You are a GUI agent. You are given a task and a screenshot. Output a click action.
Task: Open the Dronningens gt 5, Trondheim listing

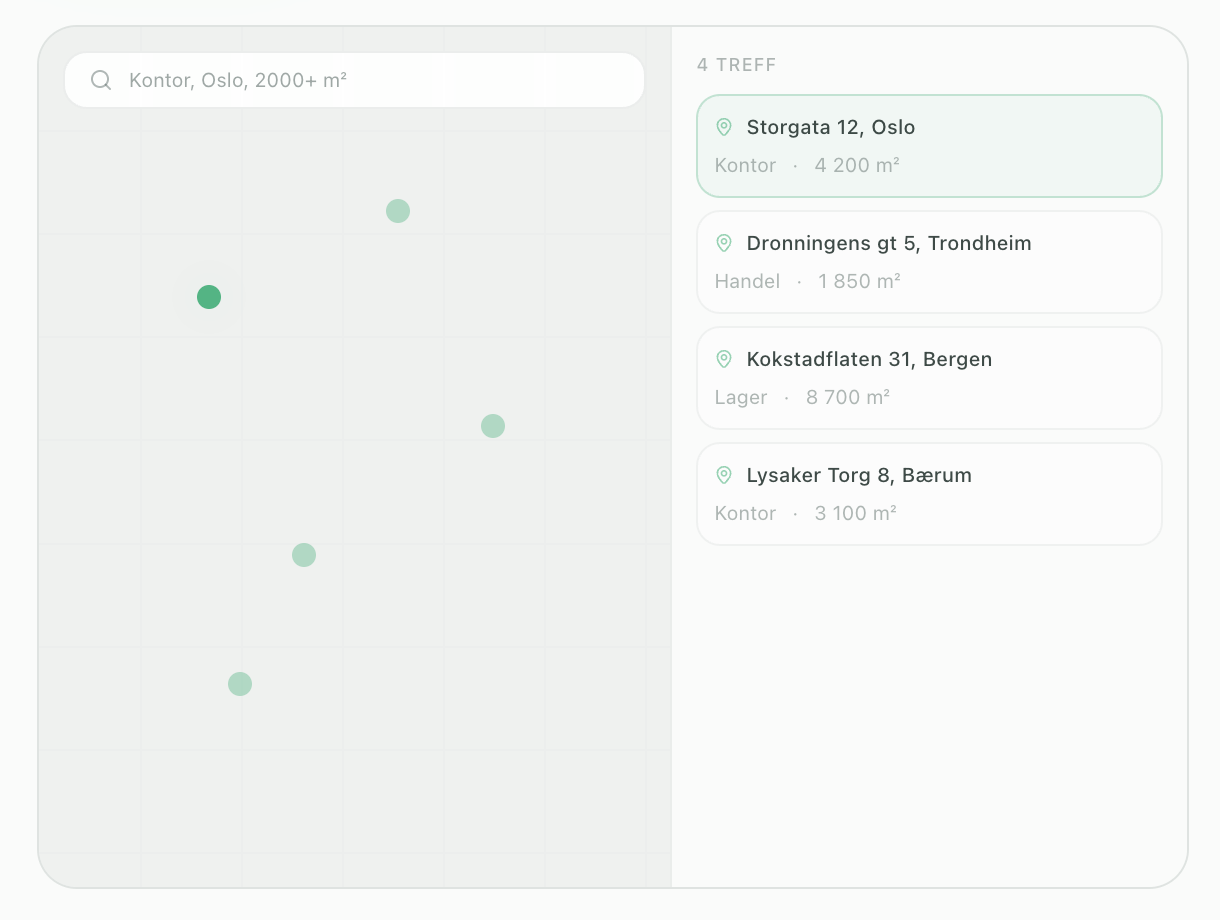pyautogui.click(x=929, y=262)
